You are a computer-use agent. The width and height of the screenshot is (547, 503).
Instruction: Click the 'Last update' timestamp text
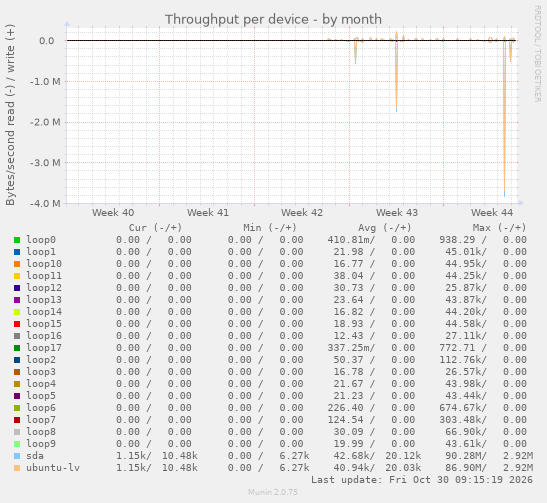coord(422,480)
